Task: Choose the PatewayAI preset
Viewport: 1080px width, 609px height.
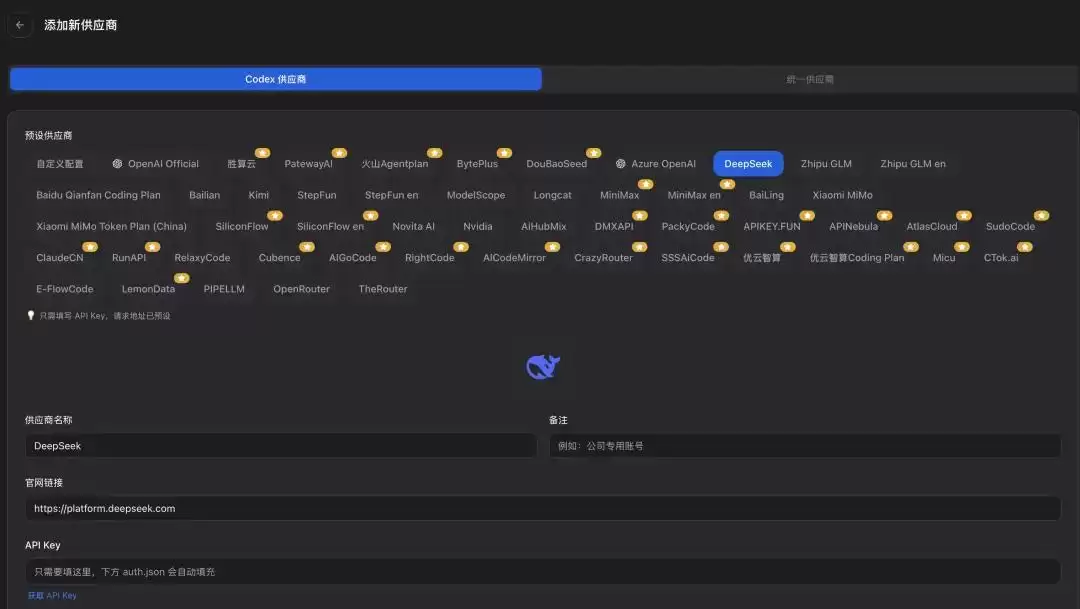Action: coord(309,164)
